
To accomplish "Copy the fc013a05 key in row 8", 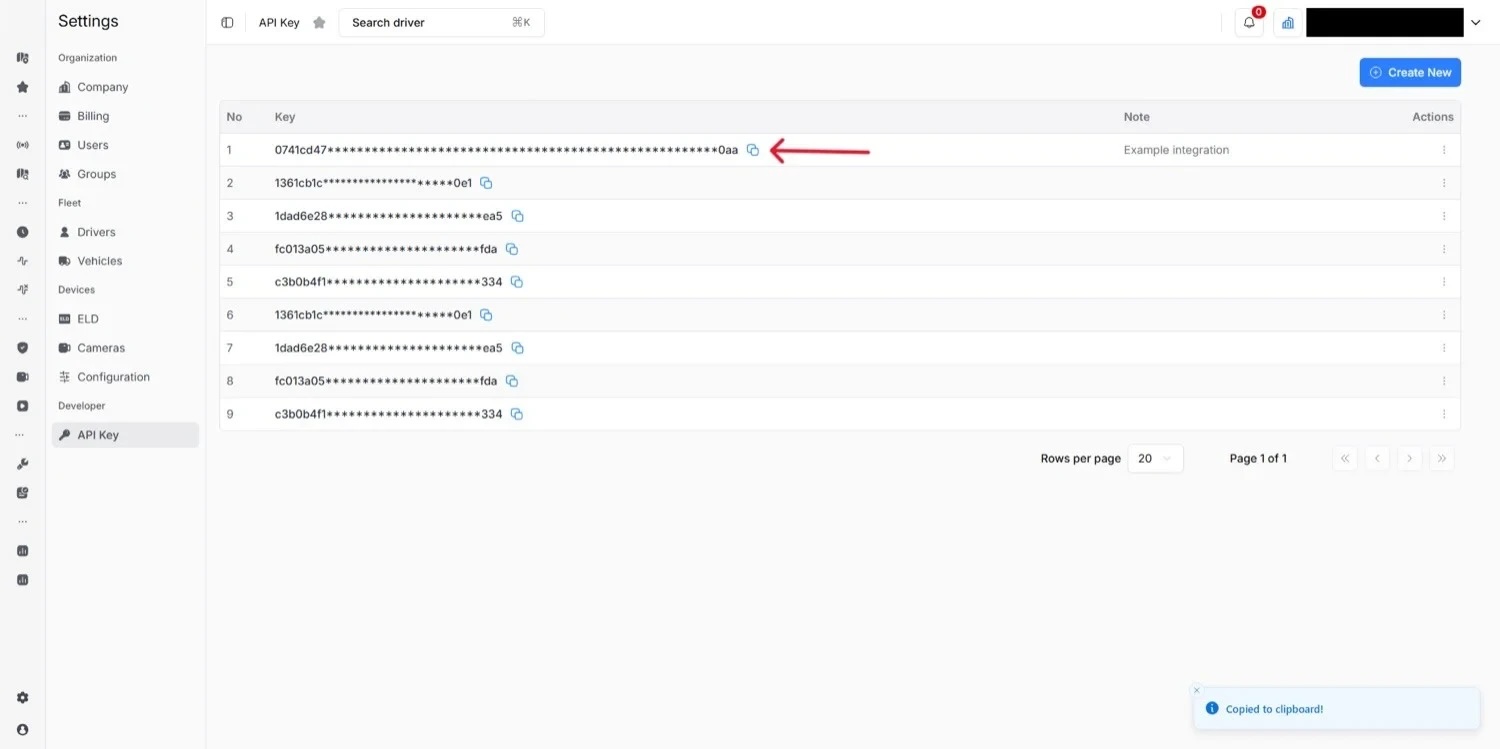I will [x=512, y=381].
